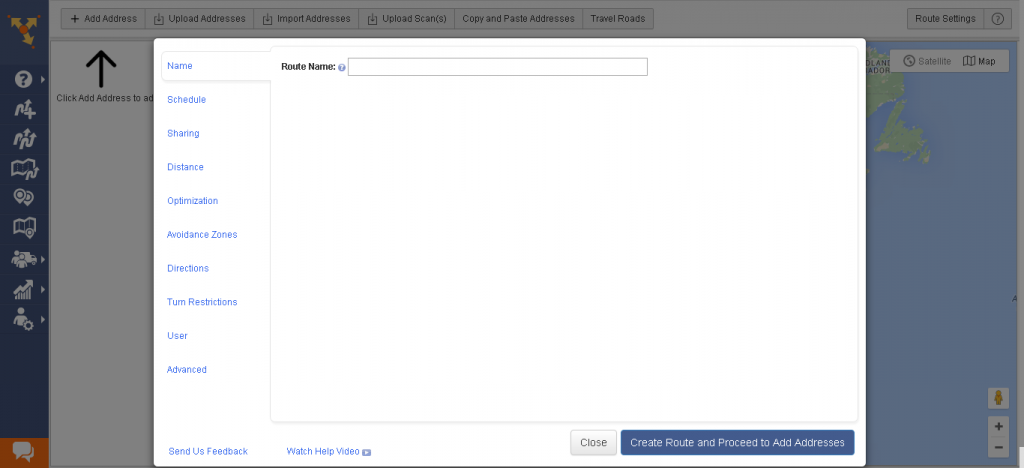Expand the analytics sidebar submenu arrow
The height and width of the screenshot is (468, 1024).
[x=43, y=290]
